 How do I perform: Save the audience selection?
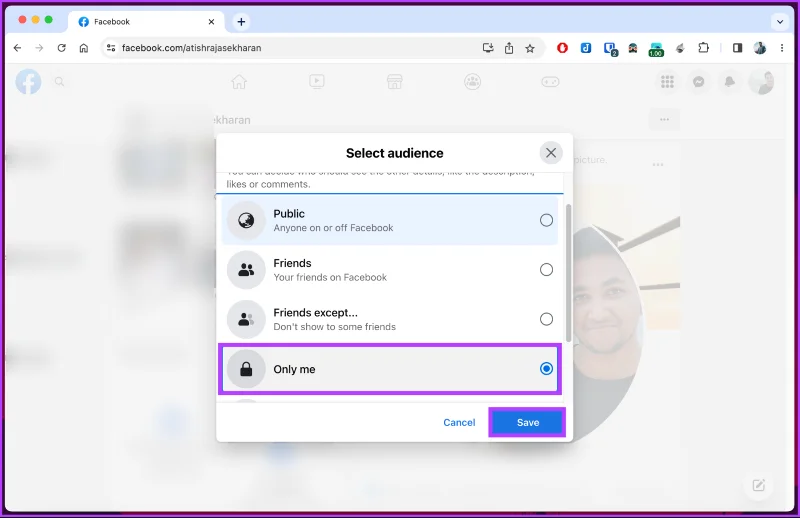[x=527, y=422]
